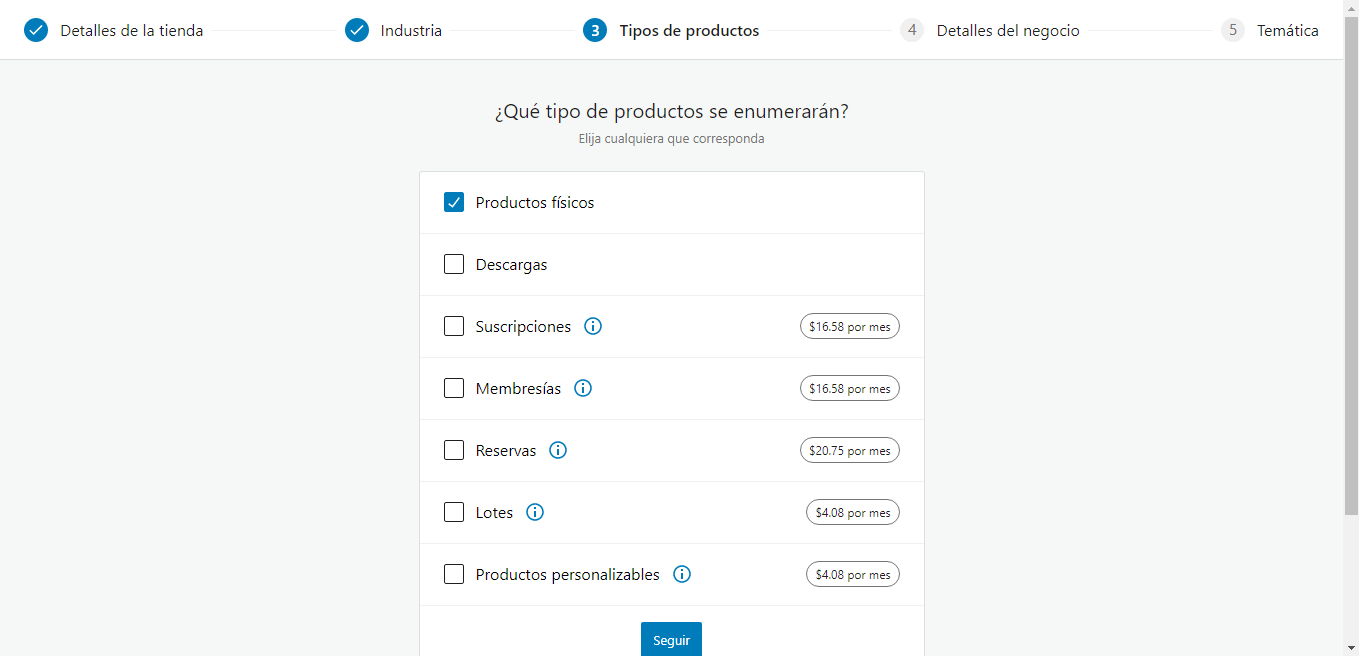Uncheck the Productos físicos checkbox

(x=454, y=203)
